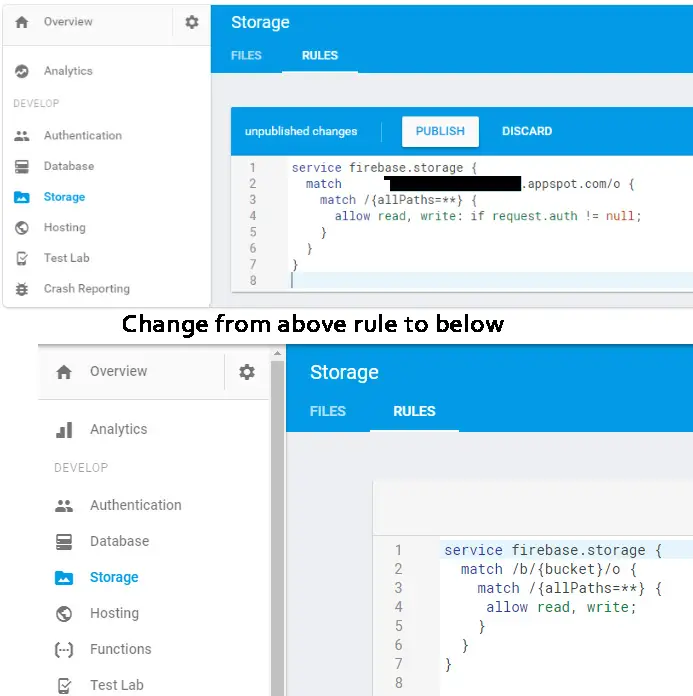Click '.appspot.com/o' text in top editor

click(x=571, y=184)
